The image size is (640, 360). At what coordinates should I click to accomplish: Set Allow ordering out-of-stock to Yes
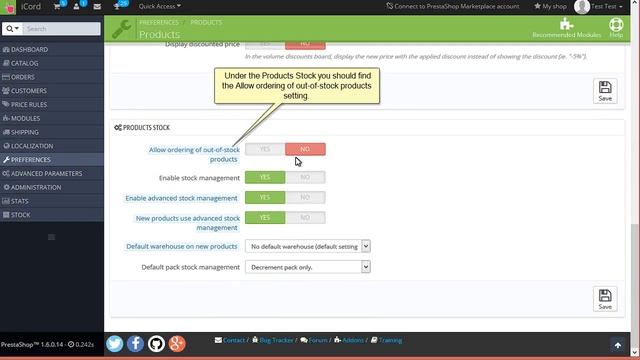tap(265, 149)
